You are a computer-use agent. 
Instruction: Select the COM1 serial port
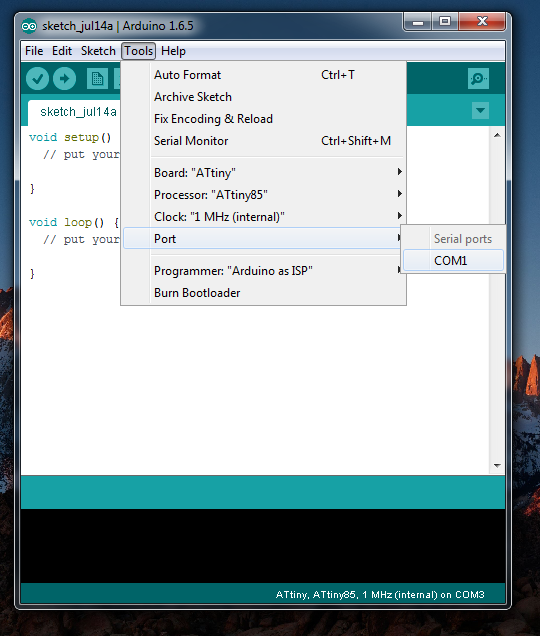(x=453, y=260)
